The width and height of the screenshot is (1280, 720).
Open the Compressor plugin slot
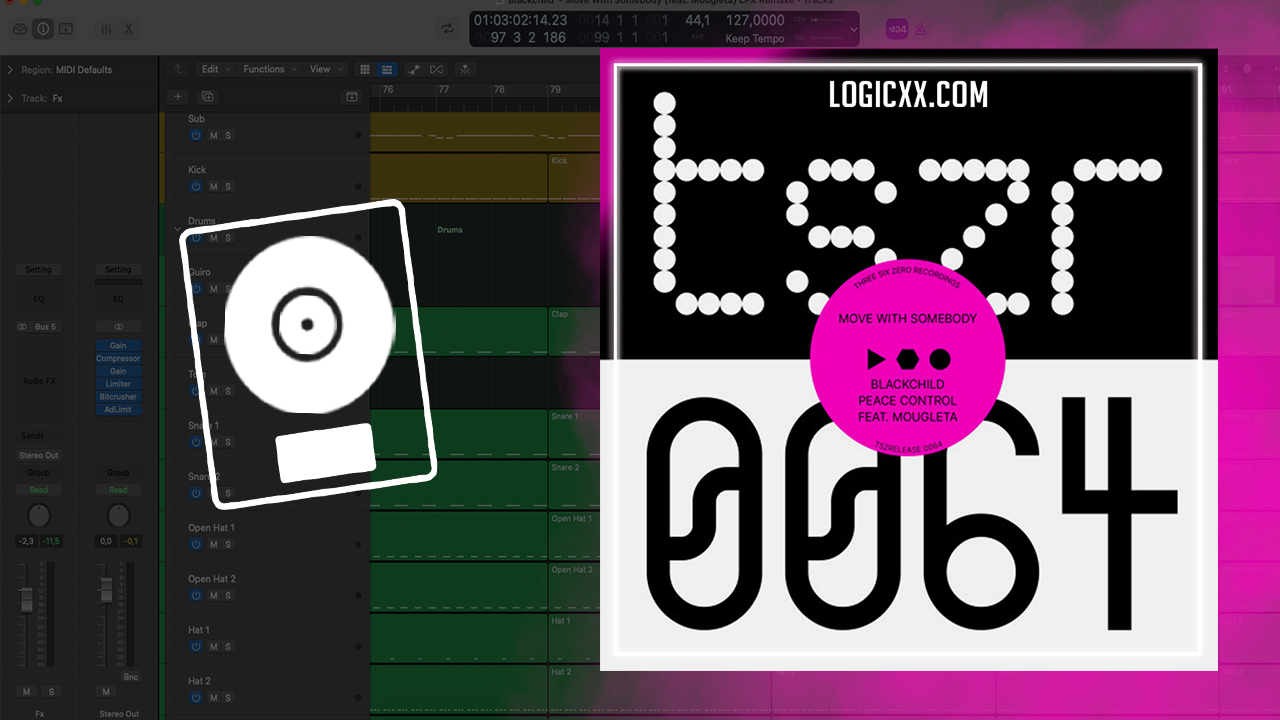click(118, 358)
